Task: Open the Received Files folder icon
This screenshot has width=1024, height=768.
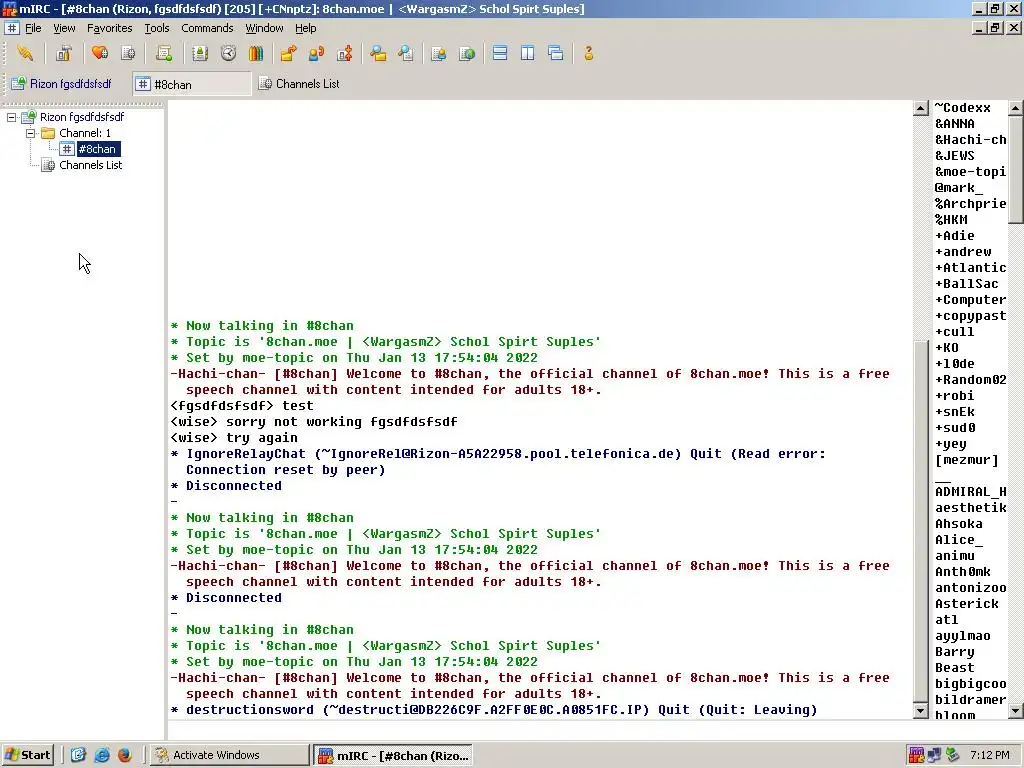Action: 378,54
